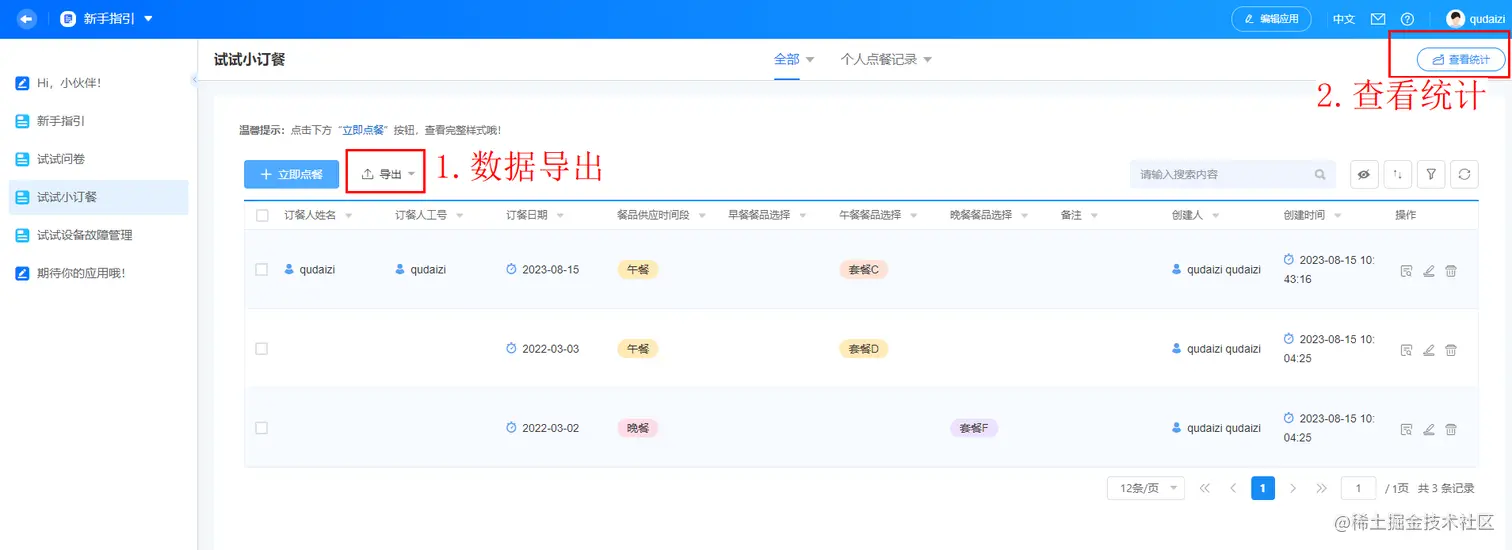Toggle hidden columns eye icon
1512x550 pixels.
point(1364,174)
